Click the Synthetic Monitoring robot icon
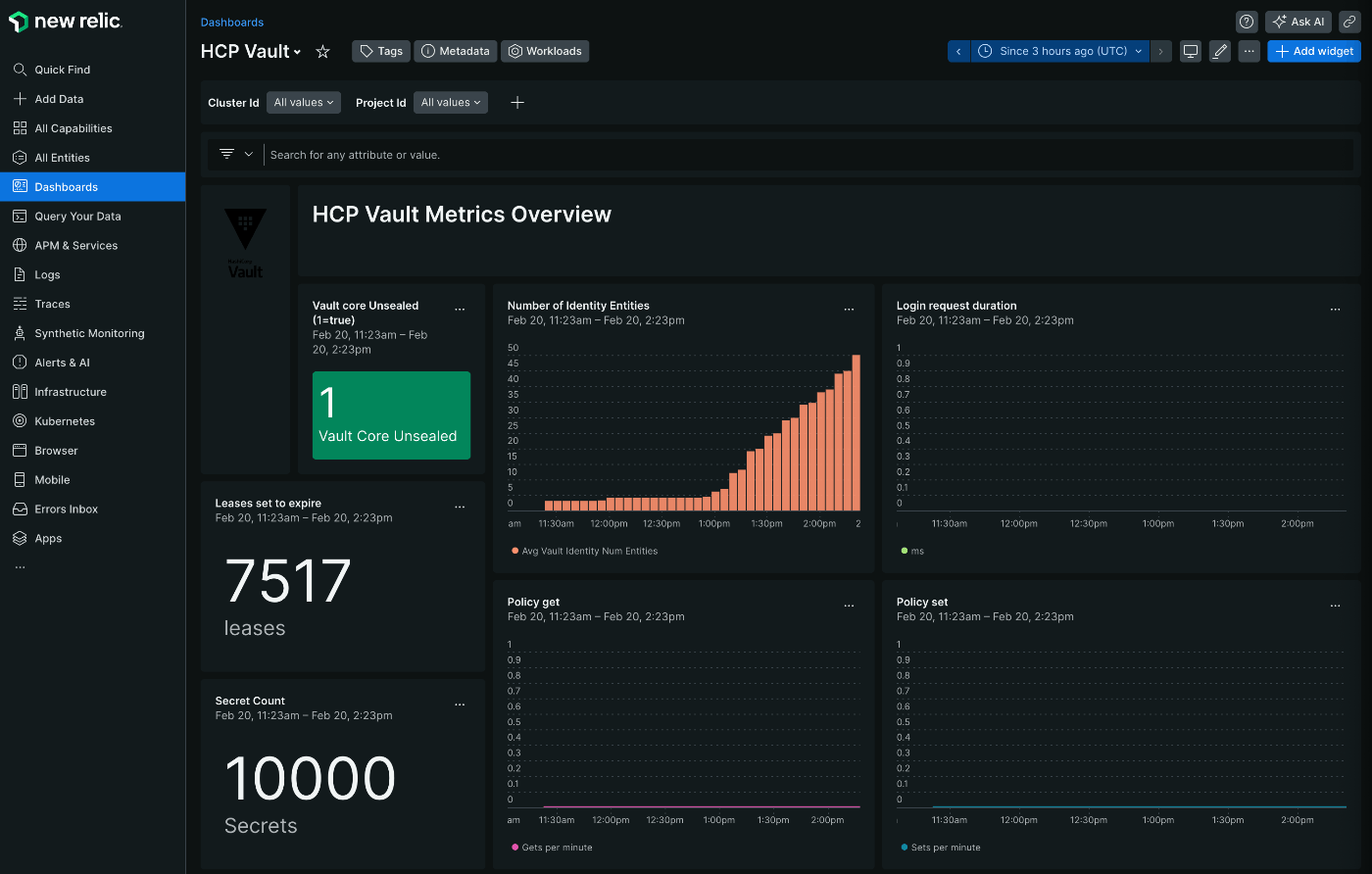Screen dimensions: 1372x874 pos(20,333)
